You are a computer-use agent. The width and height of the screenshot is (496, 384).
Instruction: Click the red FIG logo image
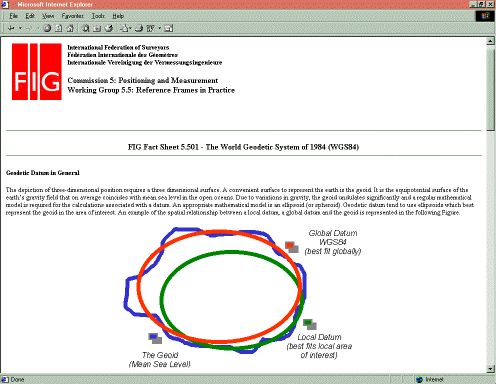(x=37, y=71)
